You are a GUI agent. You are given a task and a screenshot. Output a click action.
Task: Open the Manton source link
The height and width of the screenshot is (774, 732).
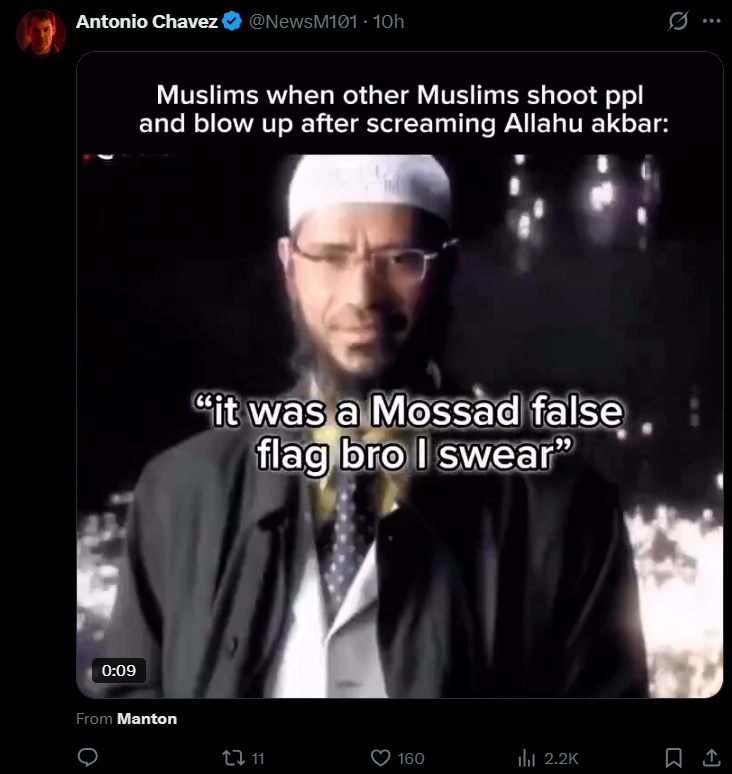pos(147,719)
